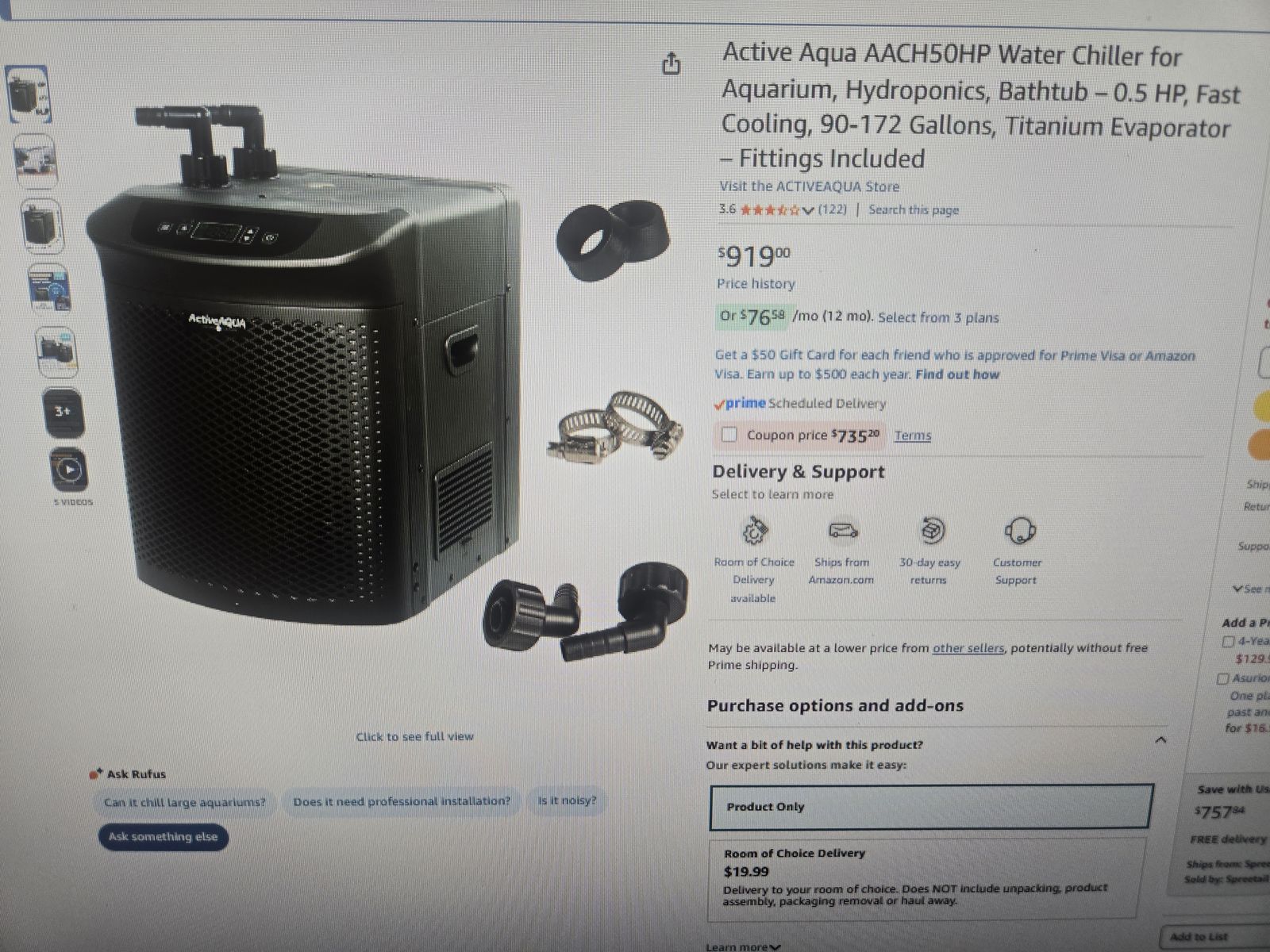Select the 30-day easy returns icon
This screenshot has width=1270, height=952.
tap(931, 530)
